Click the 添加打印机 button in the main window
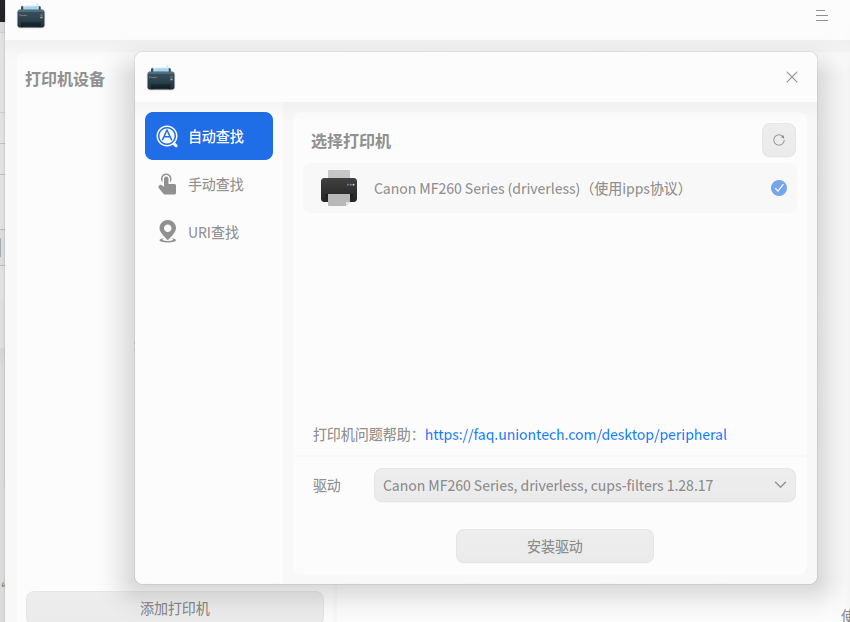This screenshot has width=850, height=622. 175,607
